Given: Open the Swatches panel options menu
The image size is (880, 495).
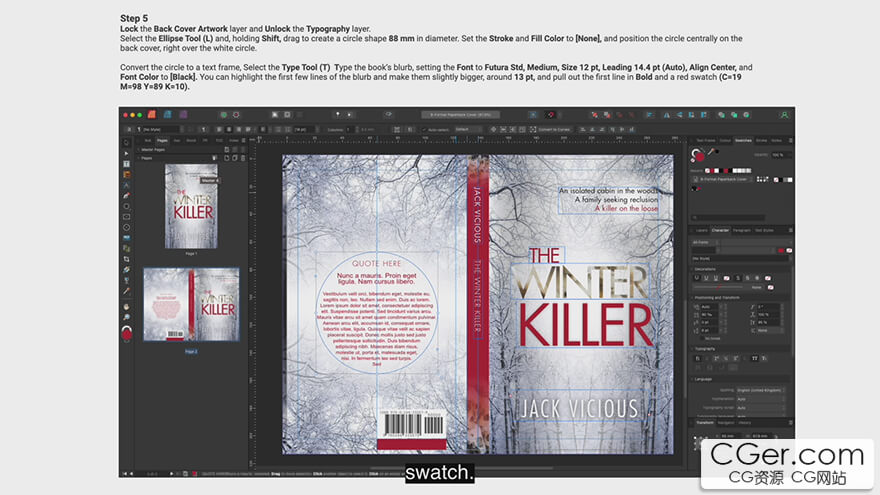Looking at the screenshot, I should (x=790, y=140).
